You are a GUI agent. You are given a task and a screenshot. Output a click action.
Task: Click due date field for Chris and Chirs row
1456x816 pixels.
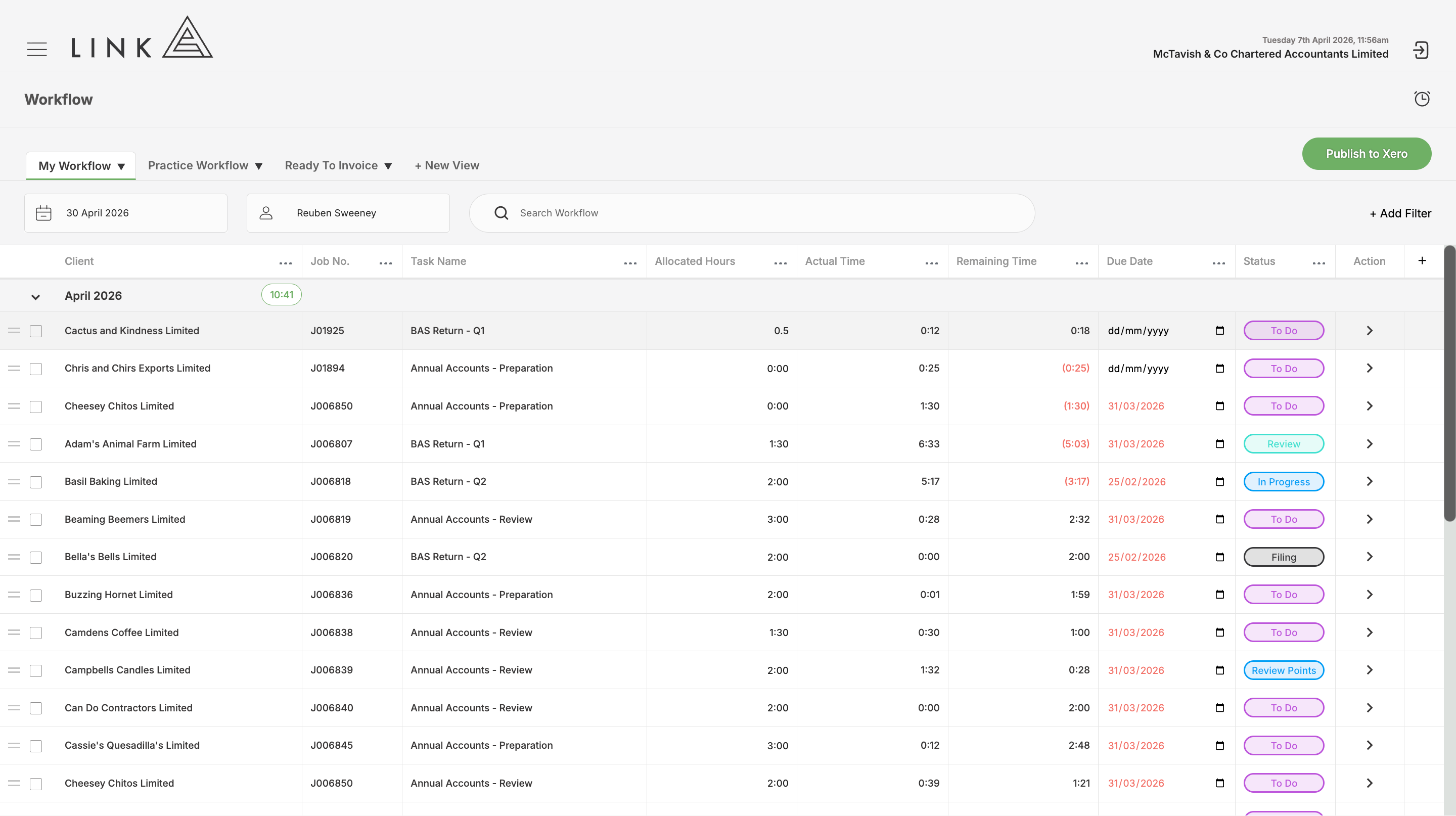pyautogui.click(x=1165, y=369)
